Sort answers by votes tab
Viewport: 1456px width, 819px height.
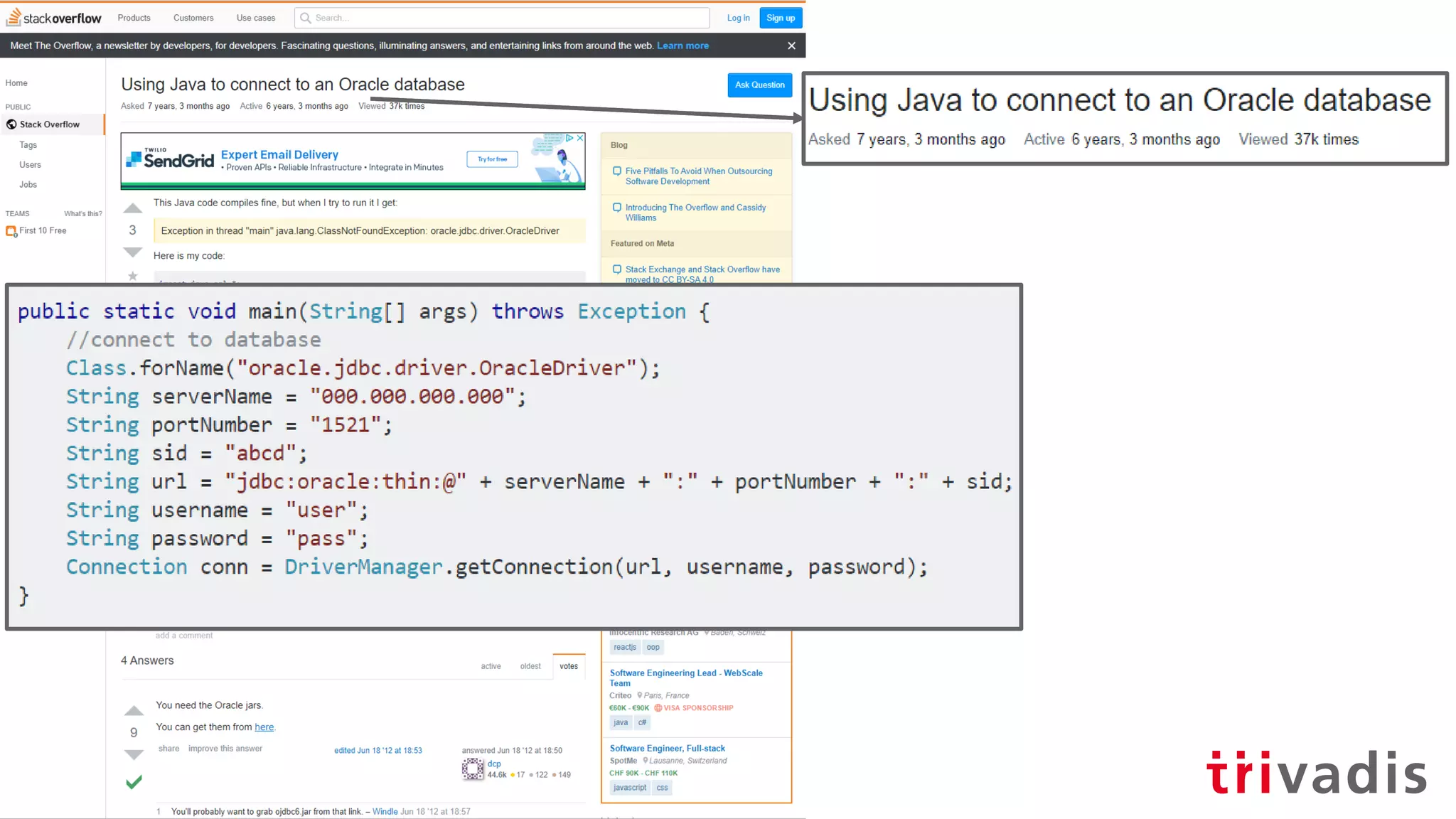(568, 666)
